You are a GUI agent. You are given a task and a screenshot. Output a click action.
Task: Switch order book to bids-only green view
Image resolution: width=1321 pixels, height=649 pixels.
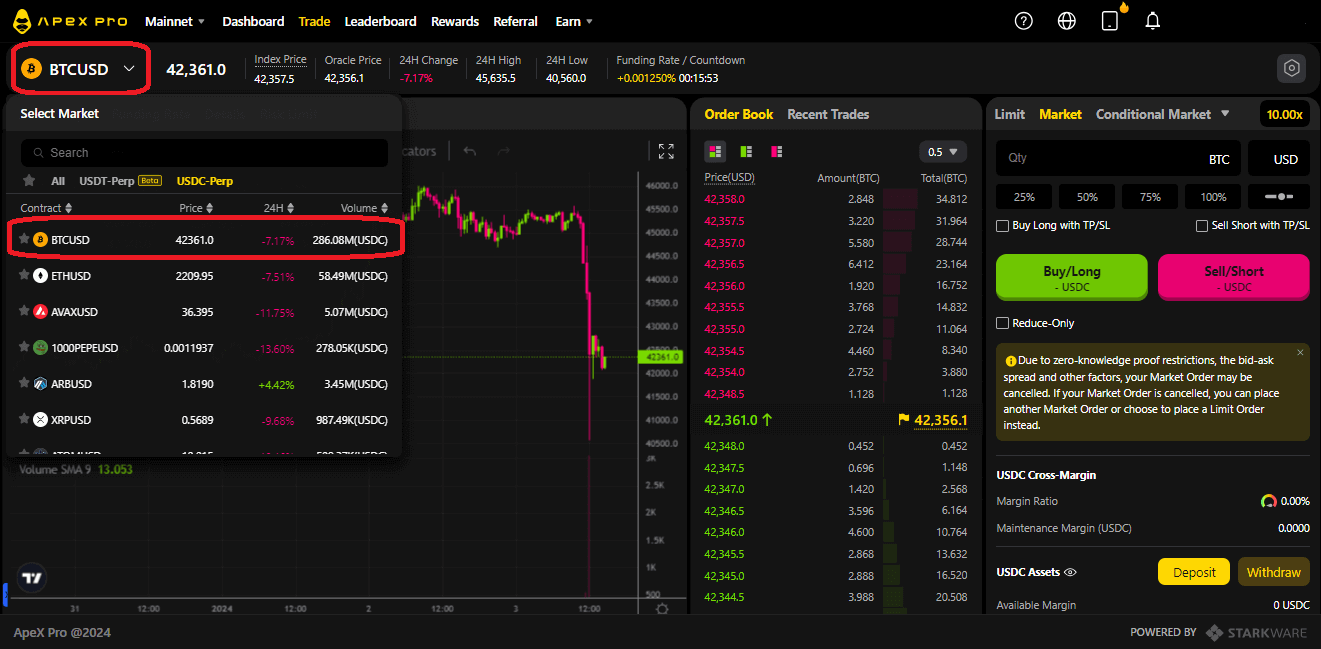coord(746,151)
